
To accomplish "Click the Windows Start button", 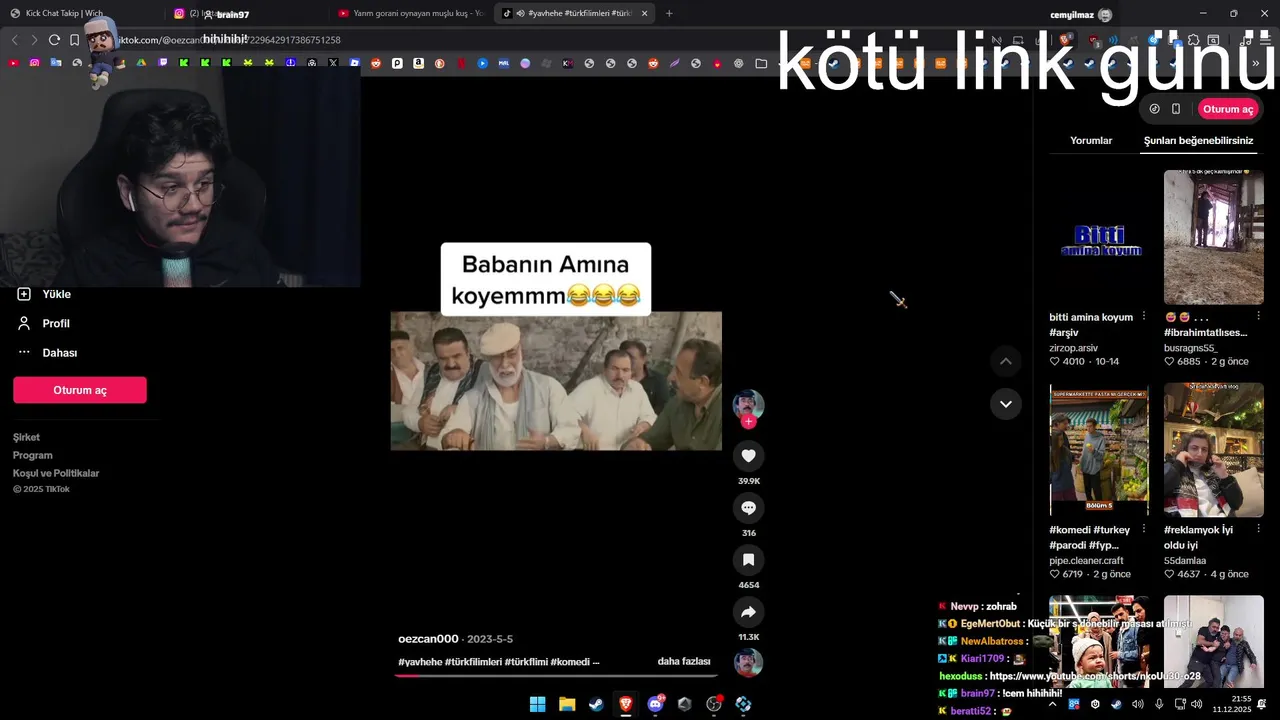I will pyautogui.click(x=537, y=704).
